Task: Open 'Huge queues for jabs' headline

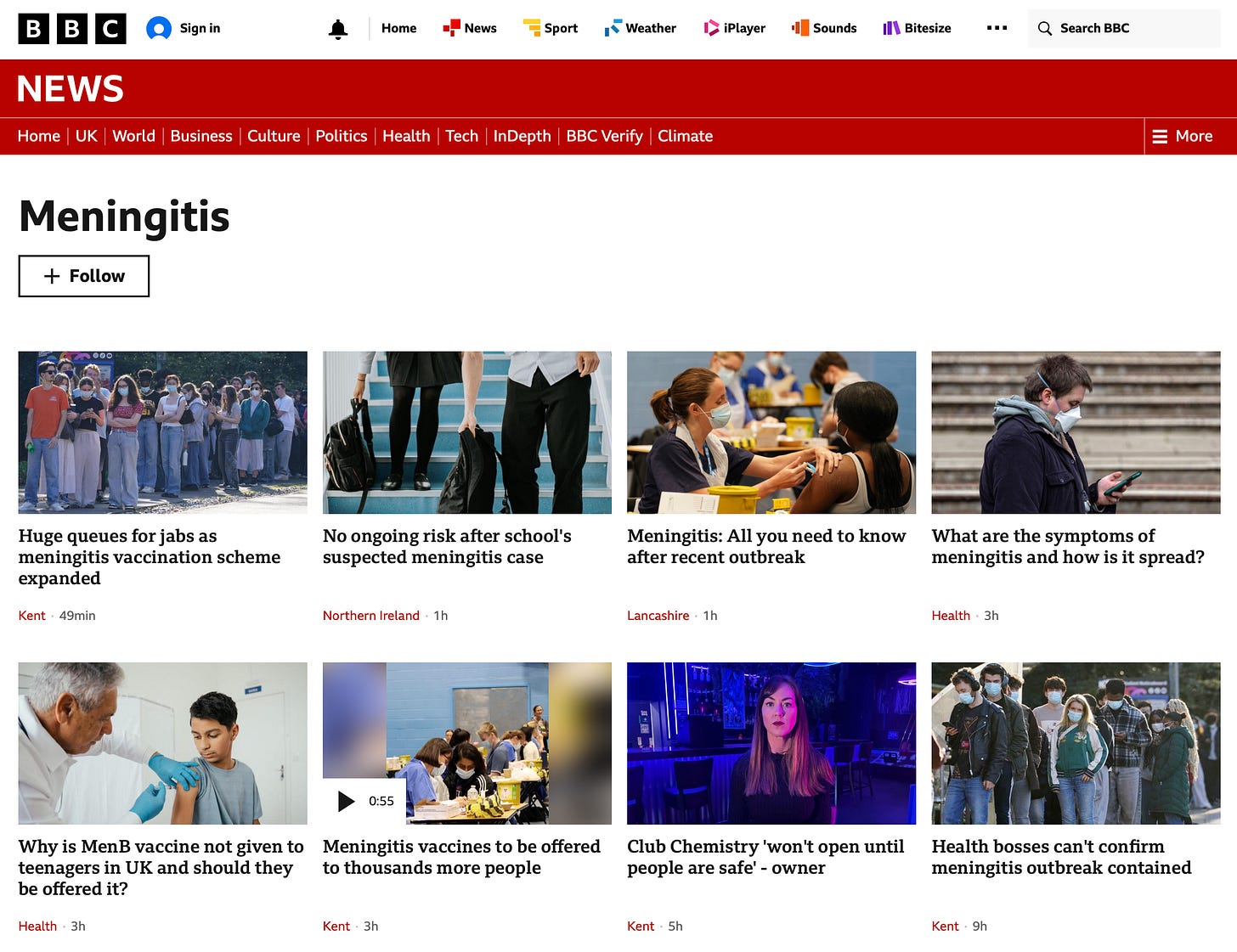Action: pyautogui.click(x=150, y=557)
